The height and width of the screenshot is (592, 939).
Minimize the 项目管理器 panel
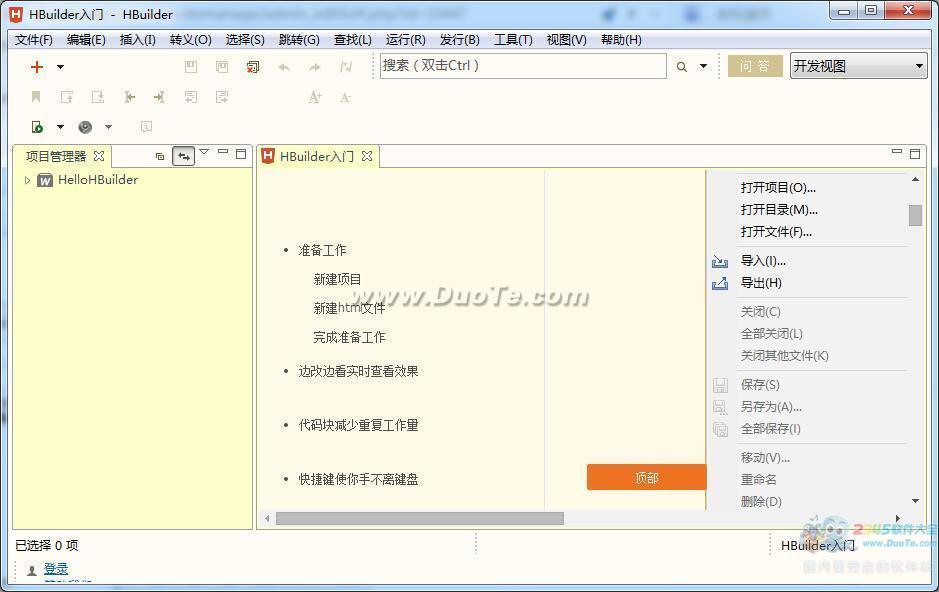click(x=223, y=152)
